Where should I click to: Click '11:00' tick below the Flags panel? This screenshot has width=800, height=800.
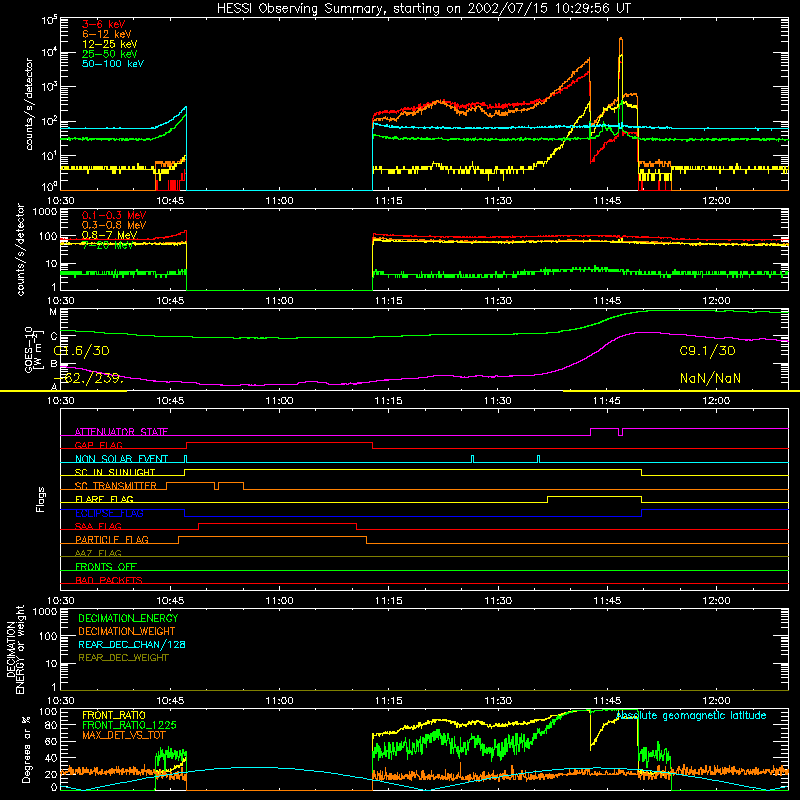pos(279,601)
